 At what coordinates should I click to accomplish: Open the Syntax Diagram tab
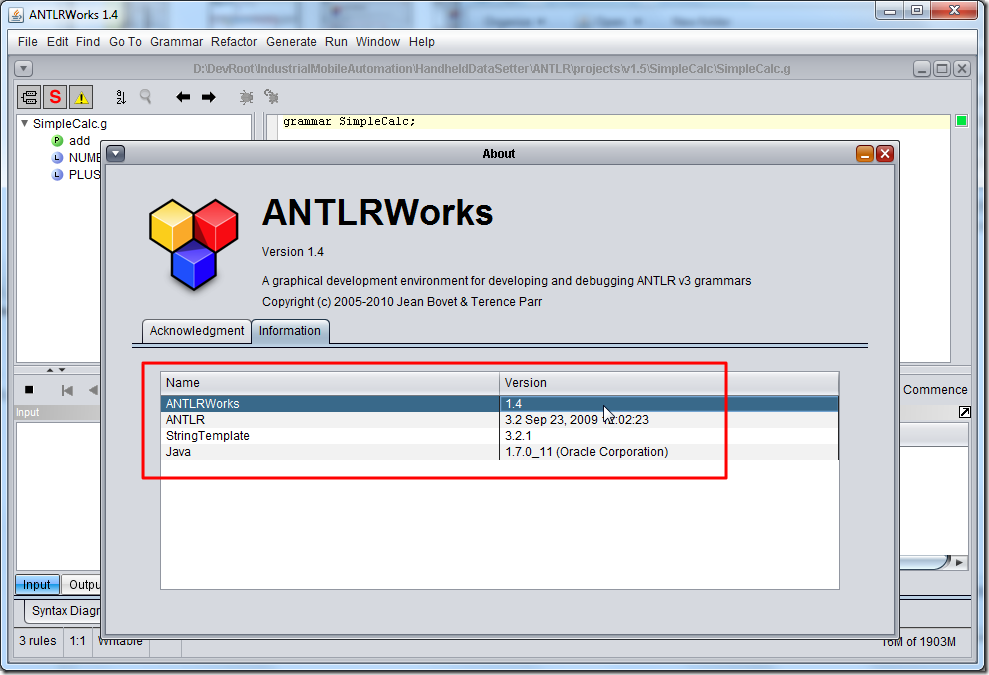(63, 611)
